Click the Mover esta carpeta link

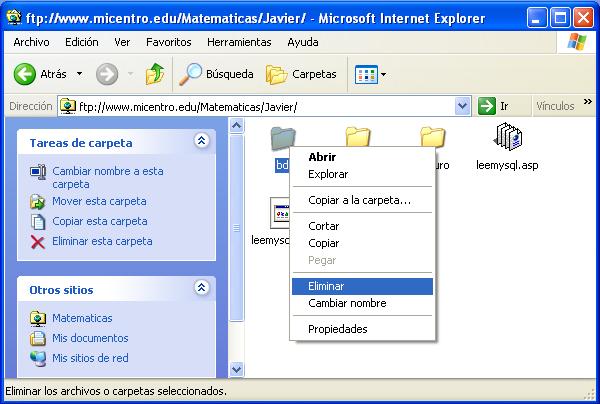[x=99, y=201]
